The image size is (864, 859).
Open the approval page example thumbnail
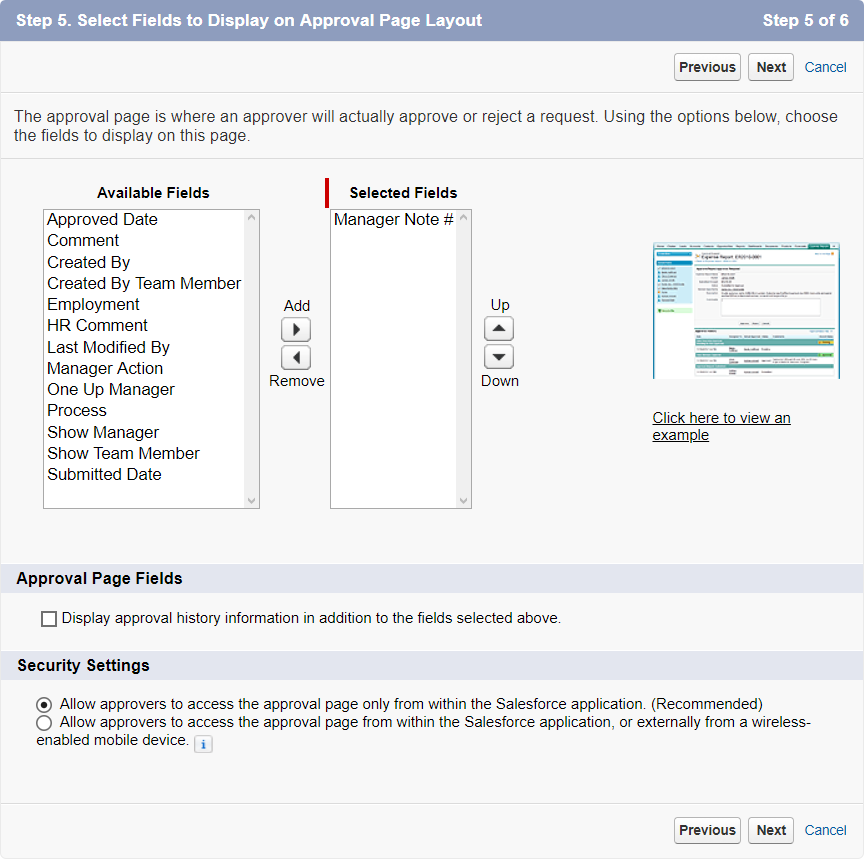[x=746, y=310]
